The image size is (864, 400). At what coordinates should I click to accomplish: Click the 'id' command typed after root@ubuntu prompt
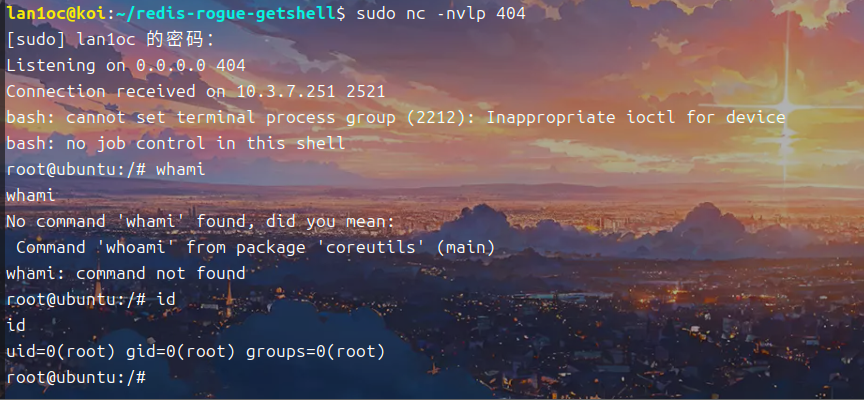[166, 300]
